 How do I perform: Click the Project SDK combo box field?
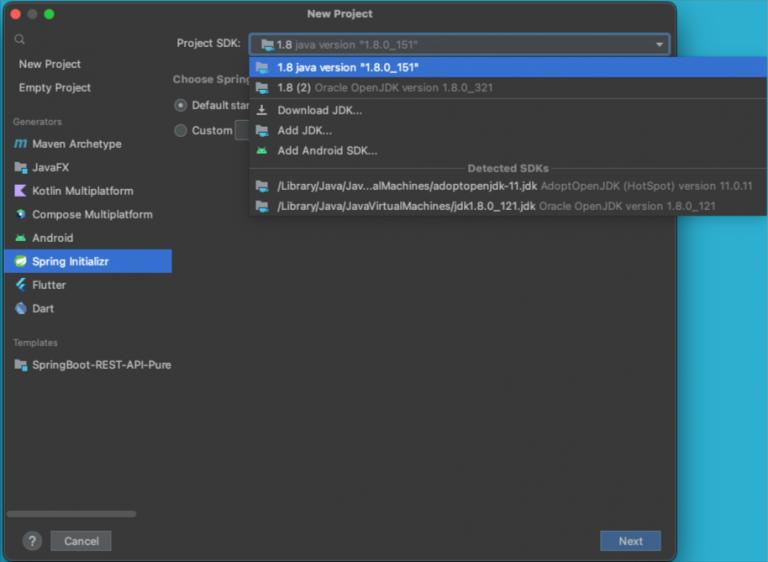click(x=459, y=45)
